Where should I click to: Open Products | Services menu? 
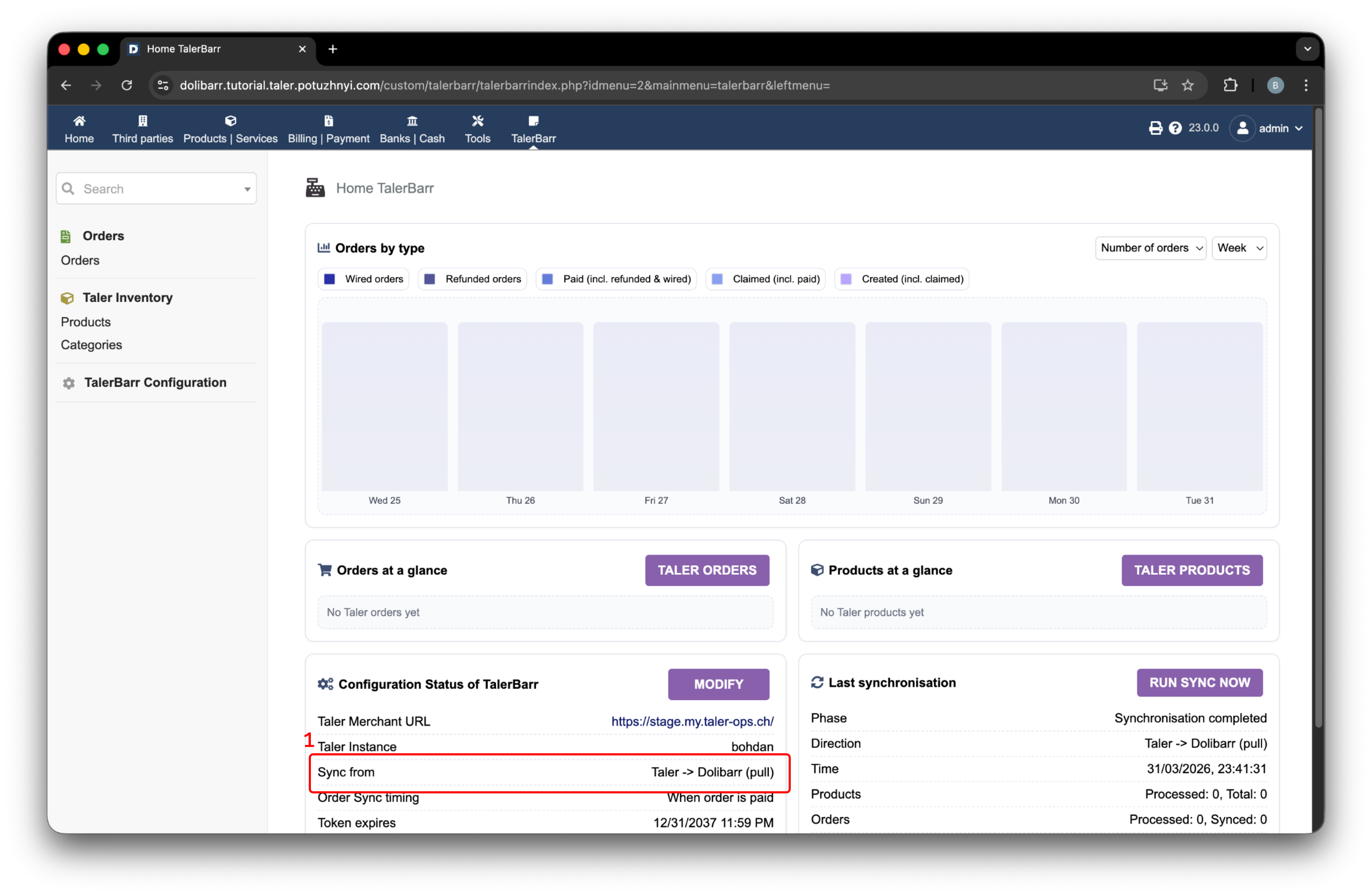[230, 129]
